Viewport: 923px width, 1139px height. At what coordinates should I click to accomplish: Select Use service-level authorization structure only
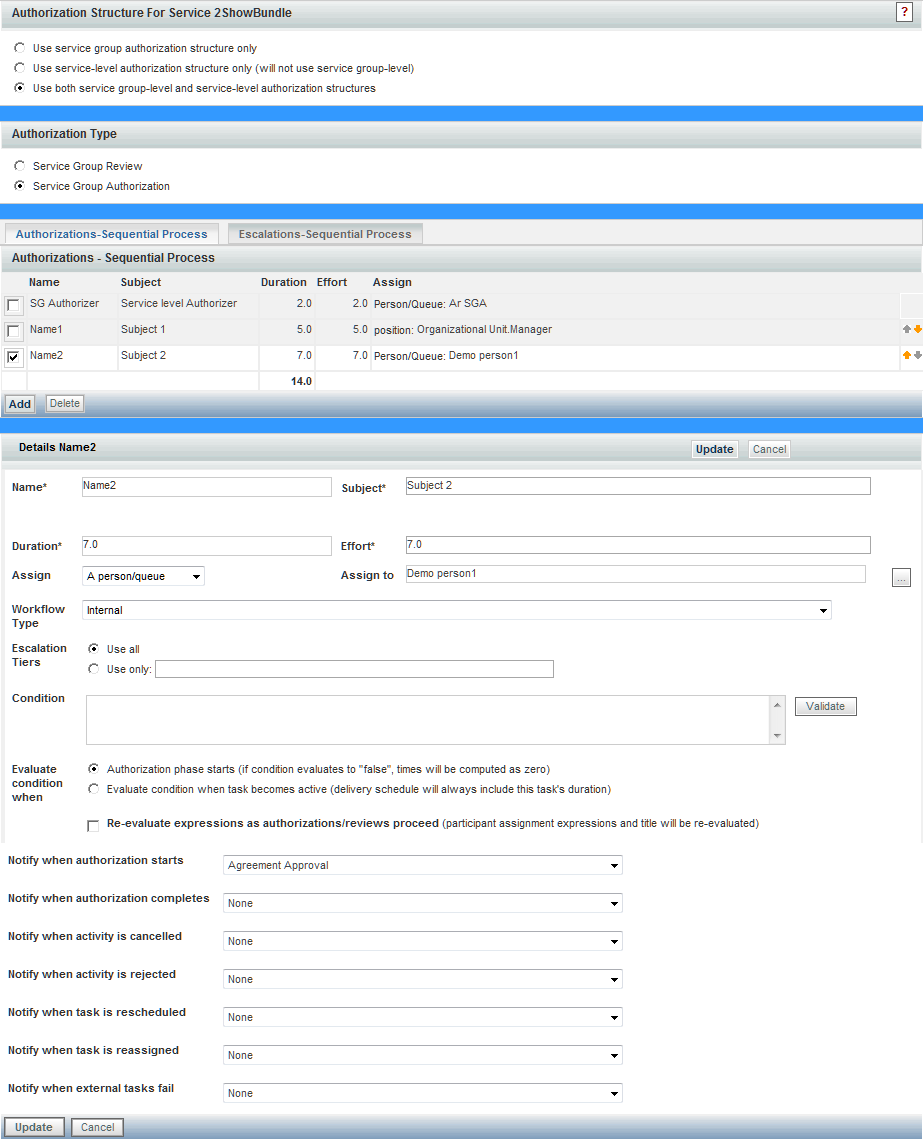[x=20, y=68]
